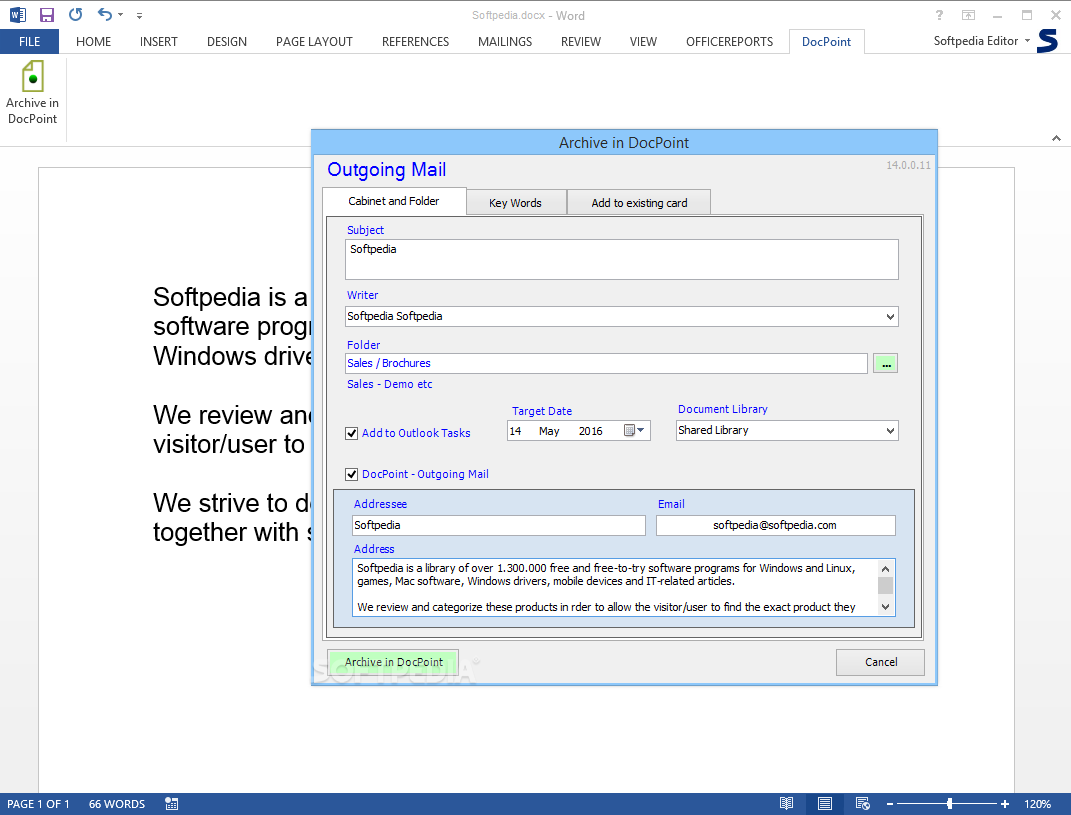
Task: Select the DocPoint ribbon tab
Action: pos(826,42)
